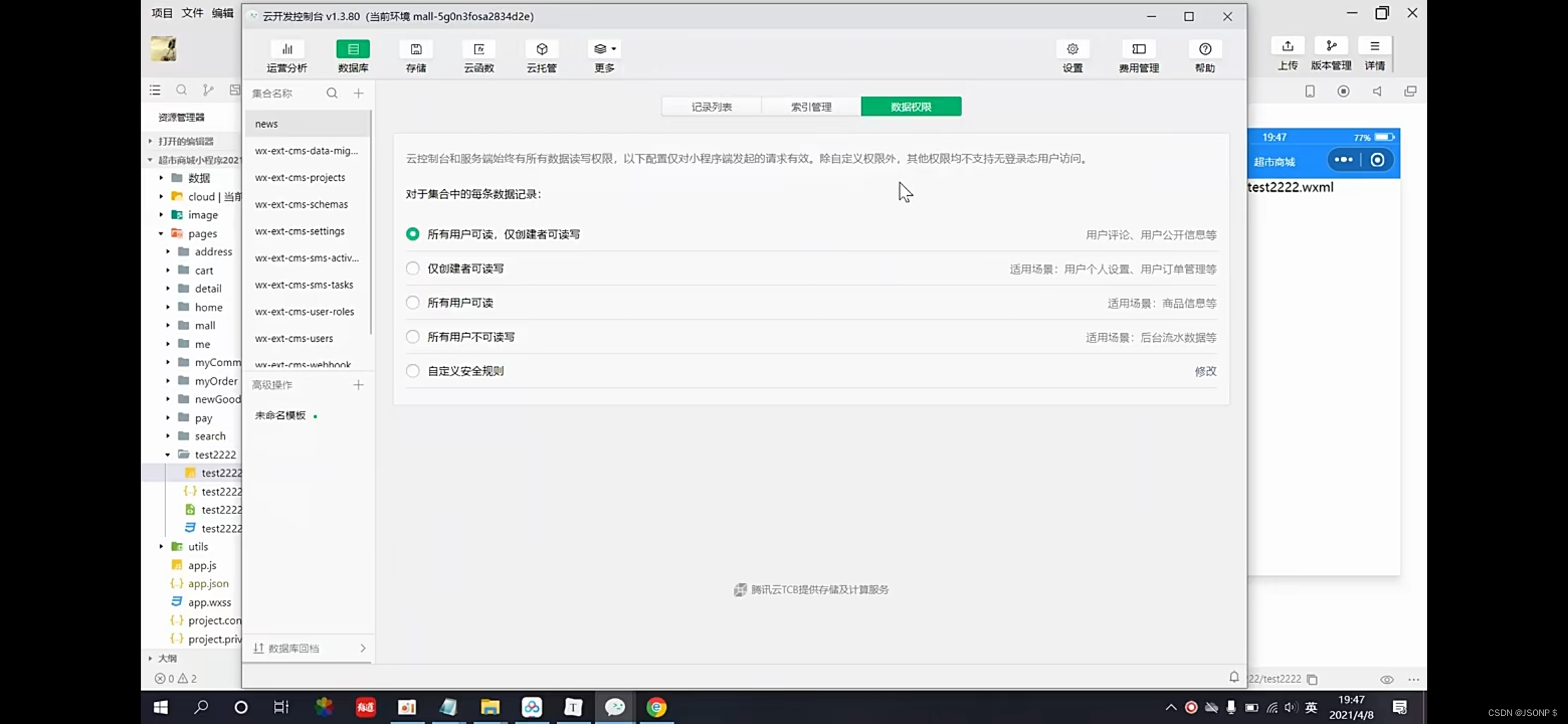Open the 运营分析 panel icon
This screenshot has height=724, width=1568.
coord(287,56)
